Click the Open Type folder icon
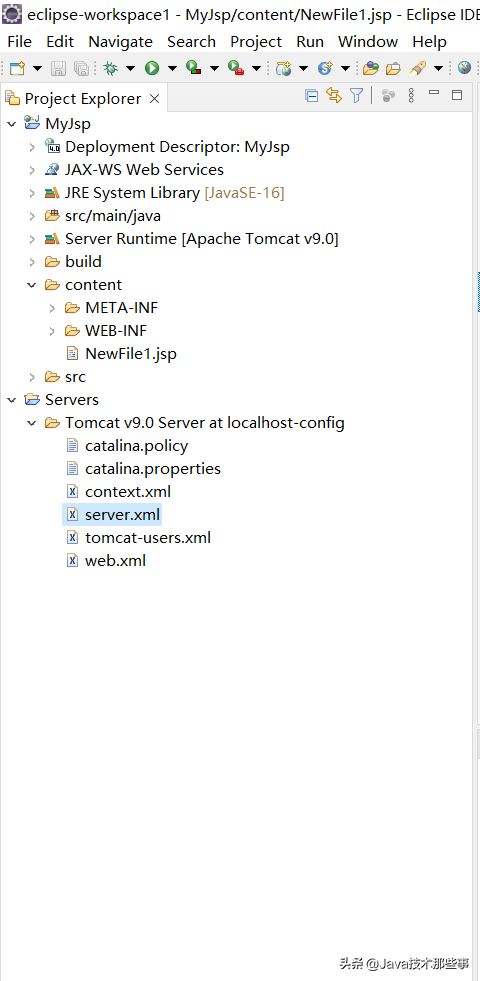480x981 pixels. click(371, 68)
